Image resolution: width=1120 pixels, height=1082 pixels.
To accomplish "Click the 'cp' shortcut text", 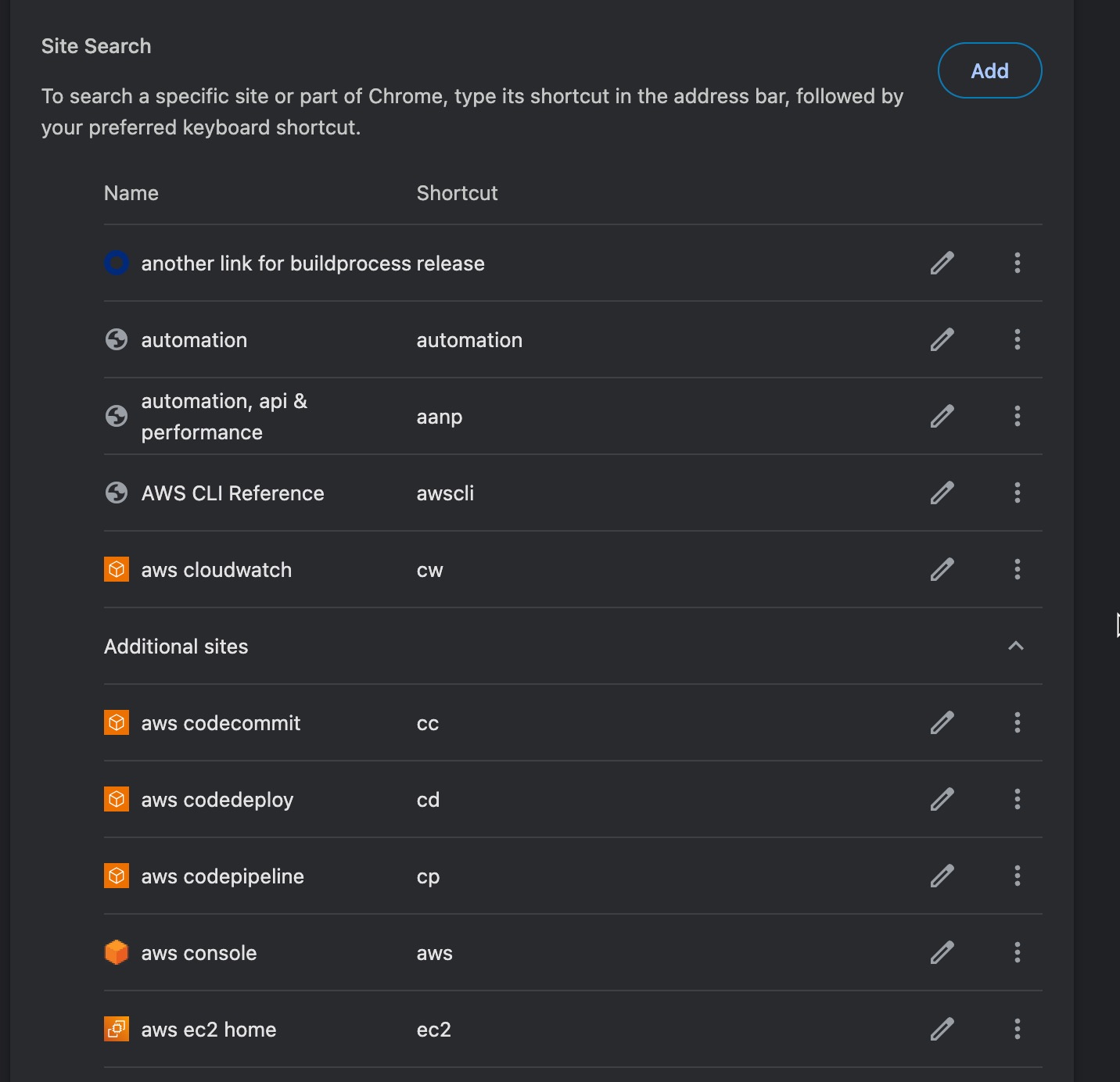I will [428, 878].
